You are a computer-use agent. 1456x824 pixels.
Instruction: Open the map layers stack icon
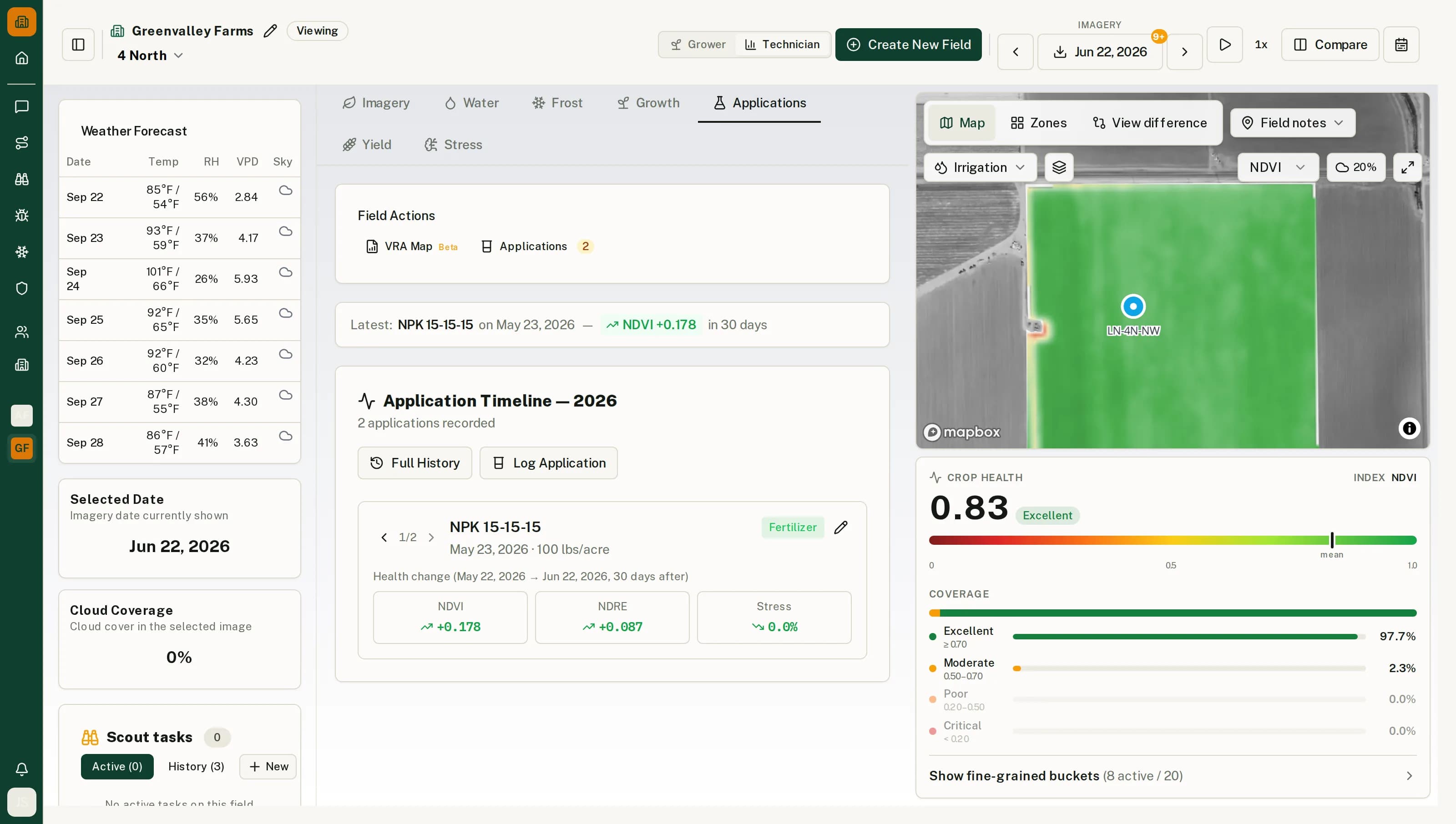click(x=1059, y=167)
